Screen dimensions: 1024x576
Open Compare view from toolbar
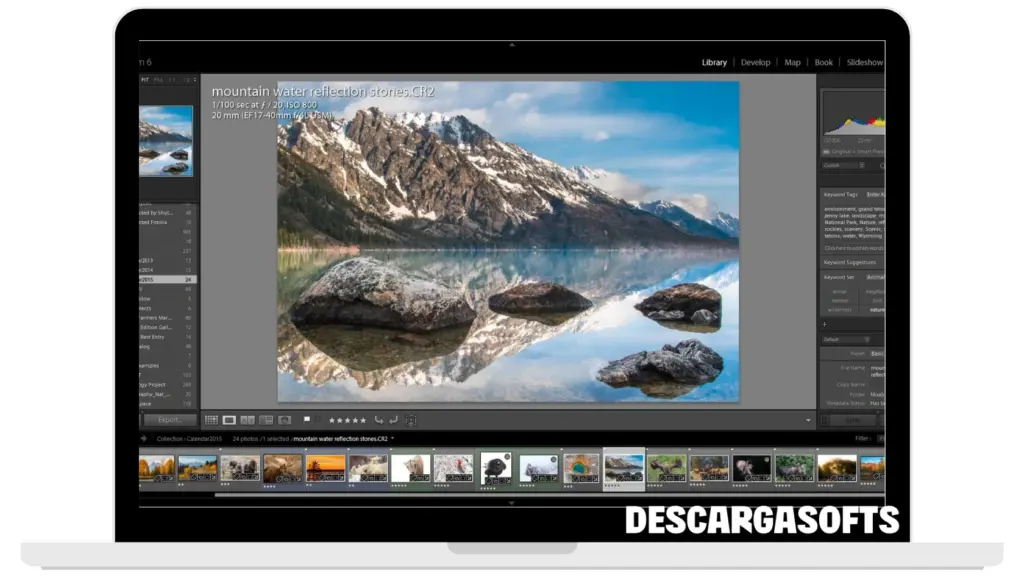tap(247, 420)
